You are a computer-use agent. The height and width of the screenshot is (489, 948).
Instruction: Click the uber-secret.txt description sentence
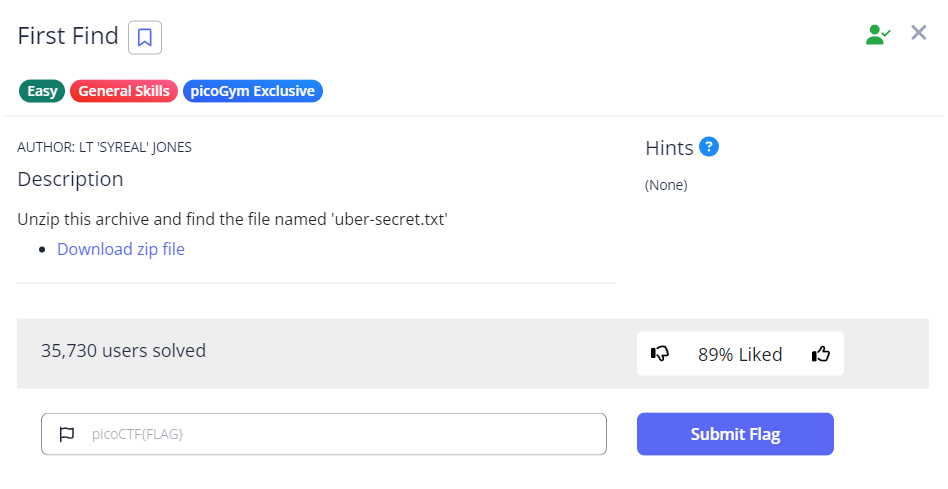point(232,219)
